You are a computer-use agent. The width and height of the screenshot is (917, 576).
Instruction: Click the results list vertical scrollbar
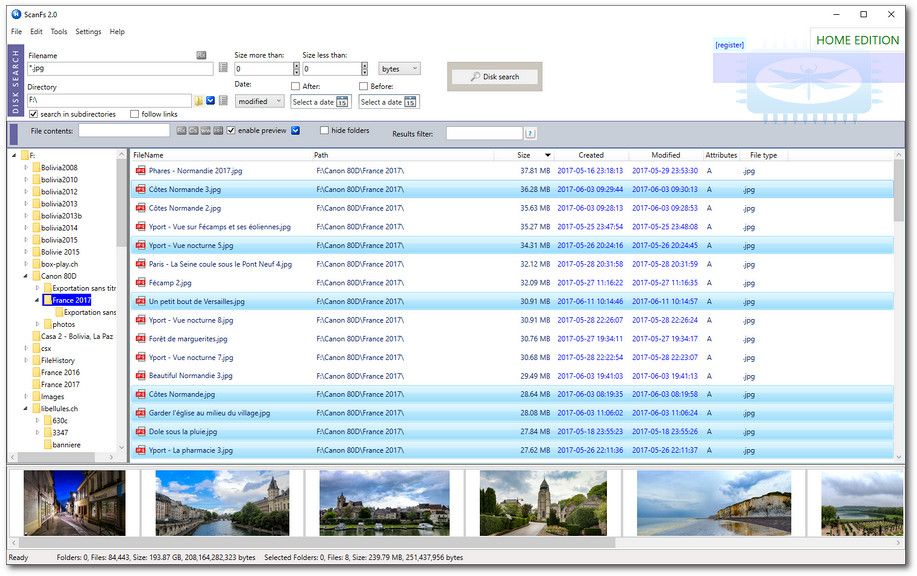coord(898,306)
